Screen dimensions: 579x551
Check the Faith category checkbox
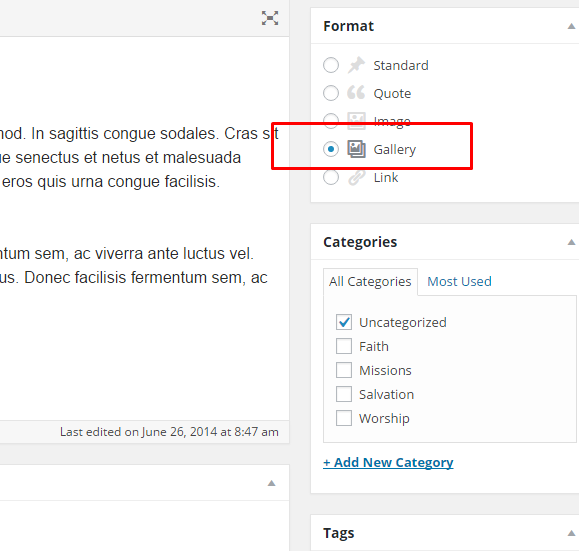[x=344, y=346]
